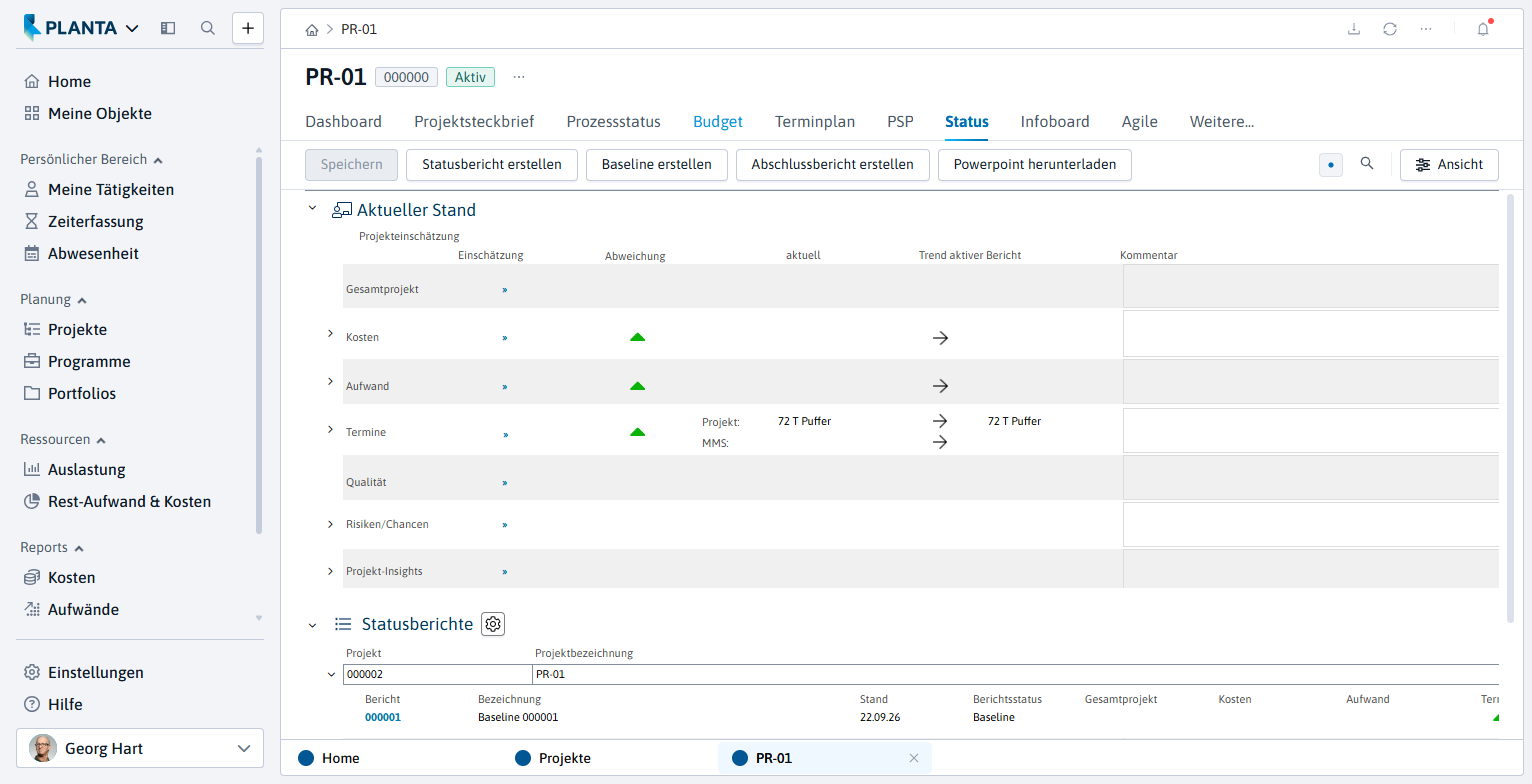
Task: Click the download icon in header
Action: tap(1354, 29)
